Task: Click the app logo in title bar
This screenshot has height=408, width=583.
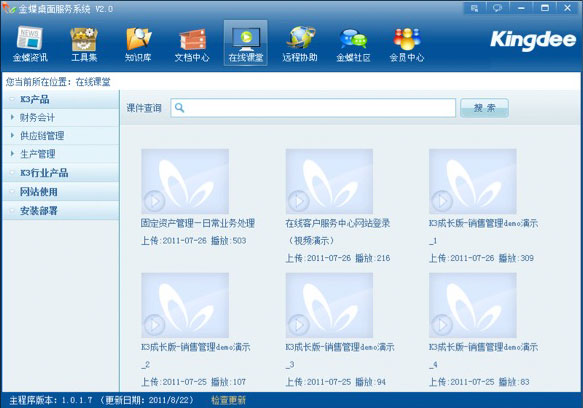Action: [9, 8]
